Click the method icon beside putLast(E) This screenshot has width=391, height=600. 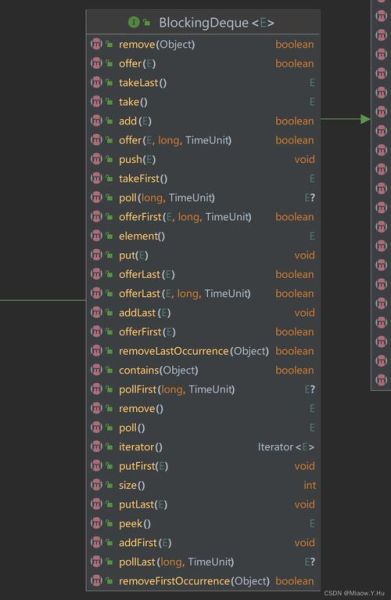pos(96,504)
